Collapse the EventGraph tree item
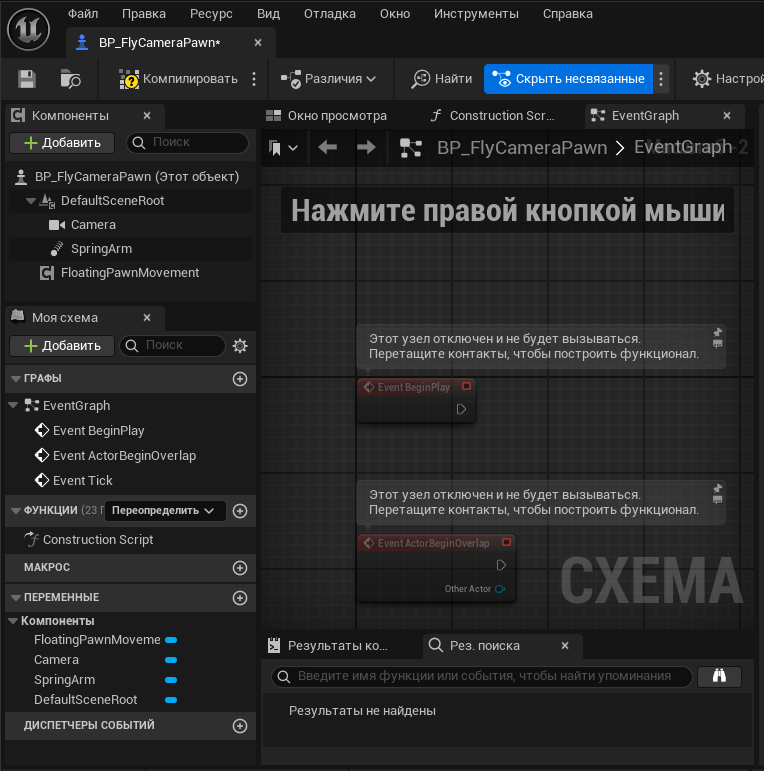764x771 pixels. coord(13,406)
